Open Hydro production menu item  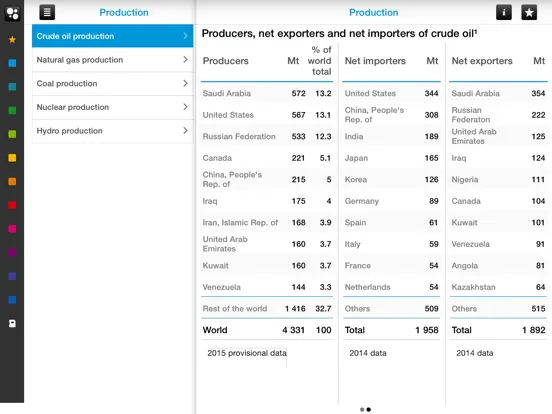[x=112, y=131]
